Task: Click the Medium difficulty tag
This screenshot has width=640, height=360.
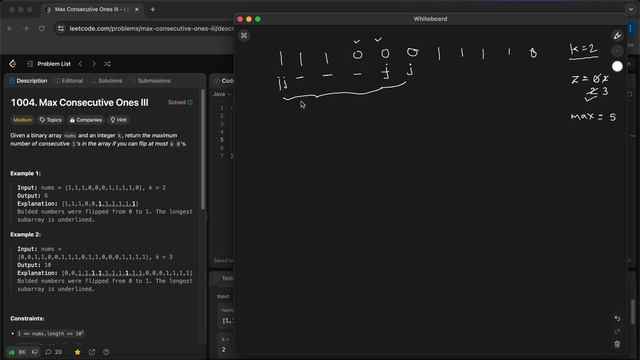Action: [x=22, y=120]
